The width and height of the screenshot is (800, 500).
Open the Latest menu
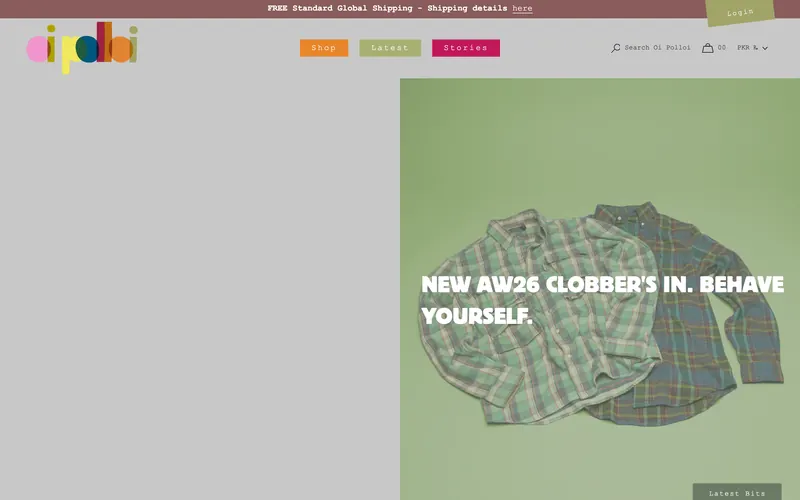point(390,48)
